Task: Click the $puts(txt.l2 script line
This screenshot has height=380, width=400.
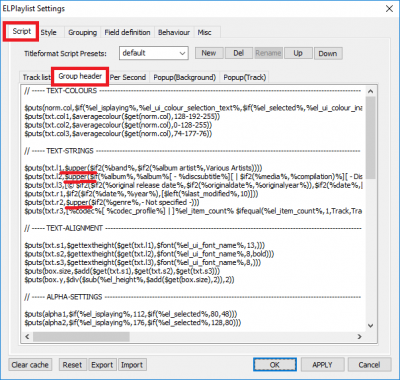Action: pos(193,176)
